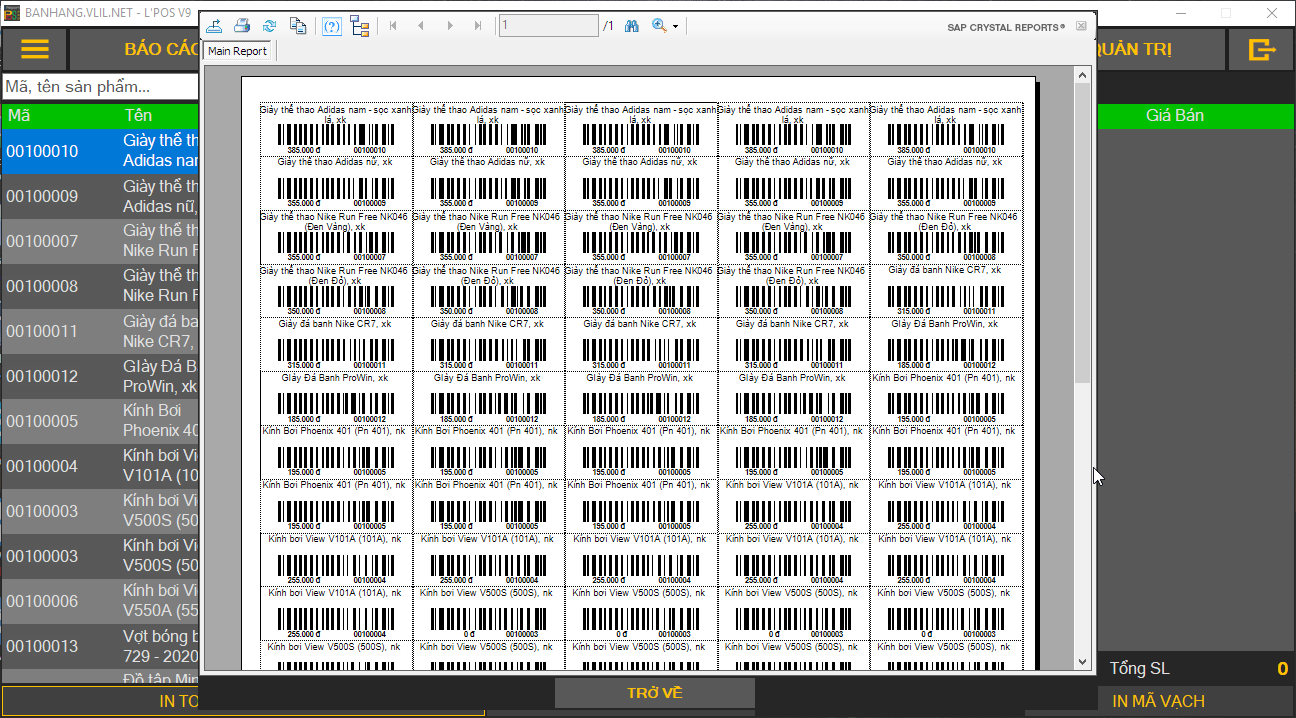The image size is (1296, 718).
Task: Go to the previous report page
Action: coord(421,26)
